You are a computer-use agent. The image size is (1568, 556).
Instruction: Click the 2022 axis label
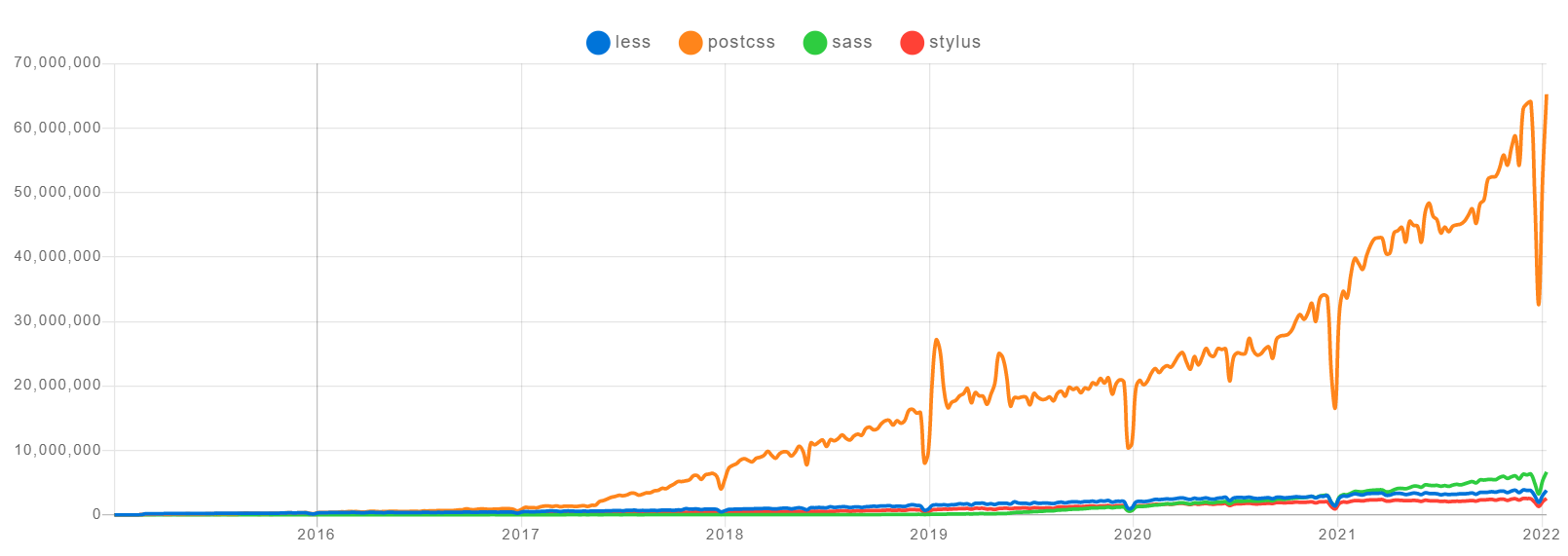[1542, 534]
